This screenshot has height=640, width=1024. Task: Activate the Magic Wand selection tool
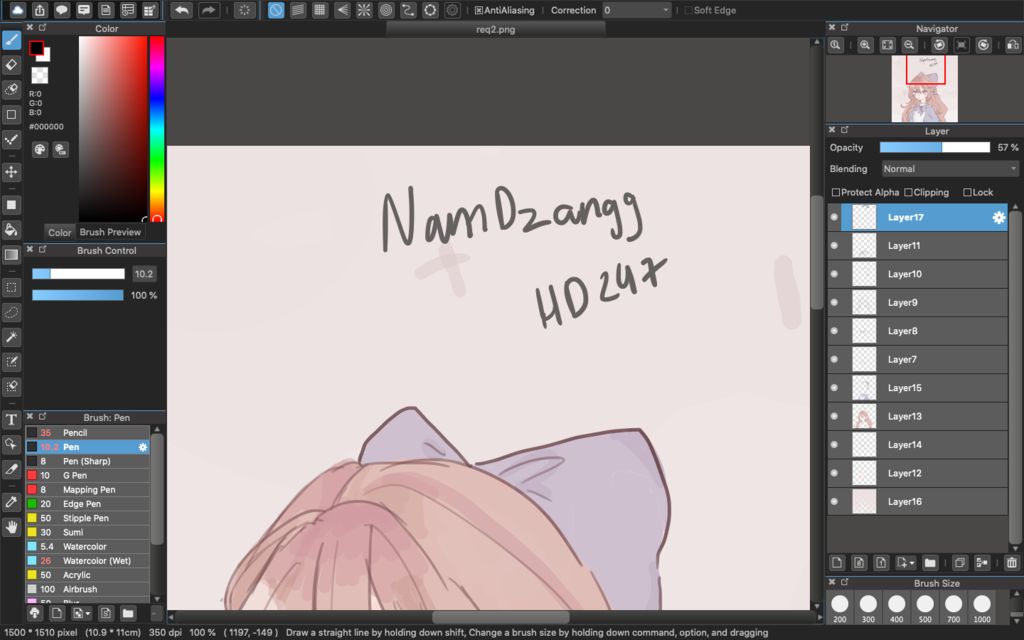coord(12,337)
